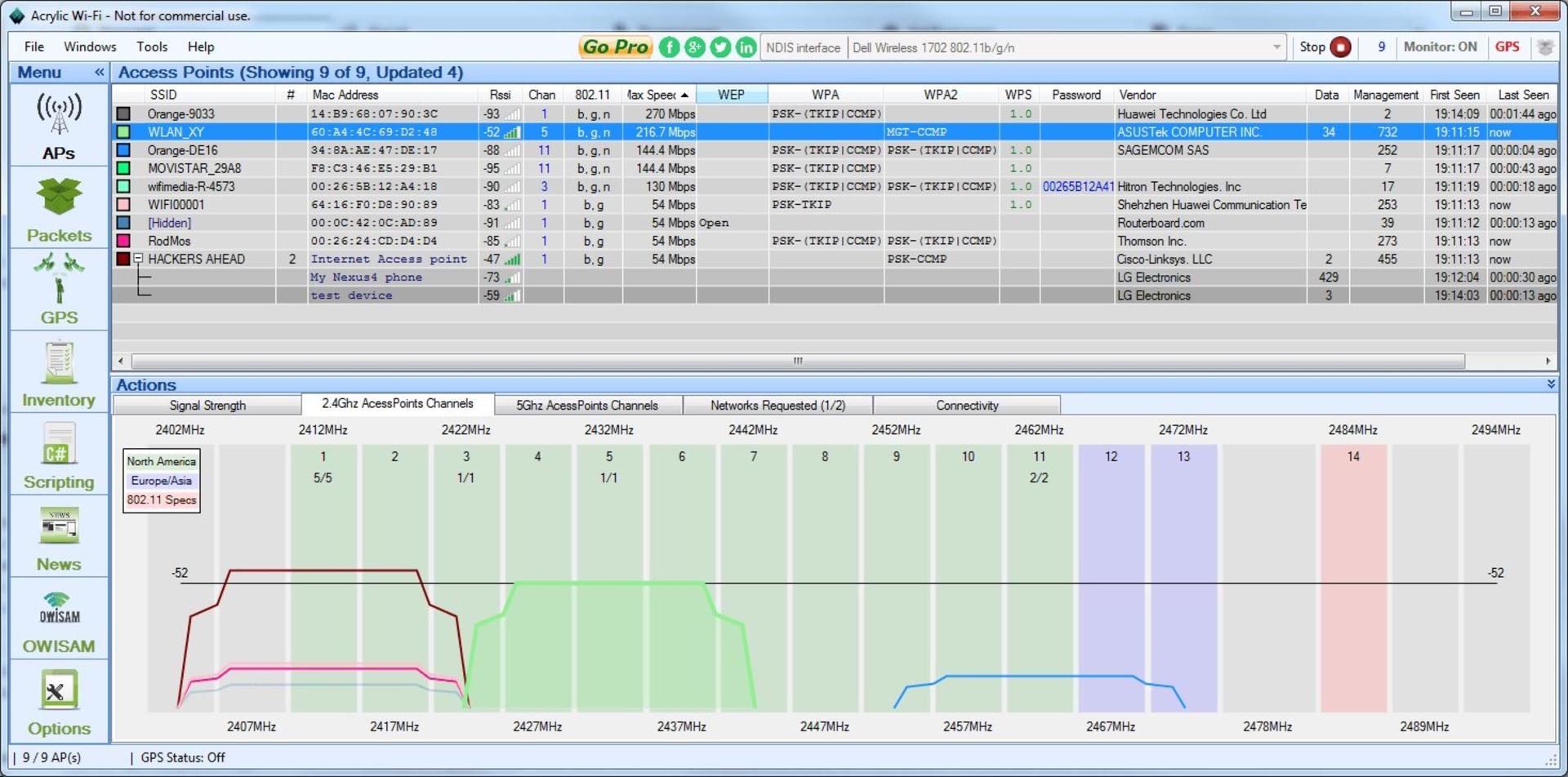The height and width of the screenshot is (777, 1568).
Task: Switch to the Signal Strength tab
Action: (207, 405)
